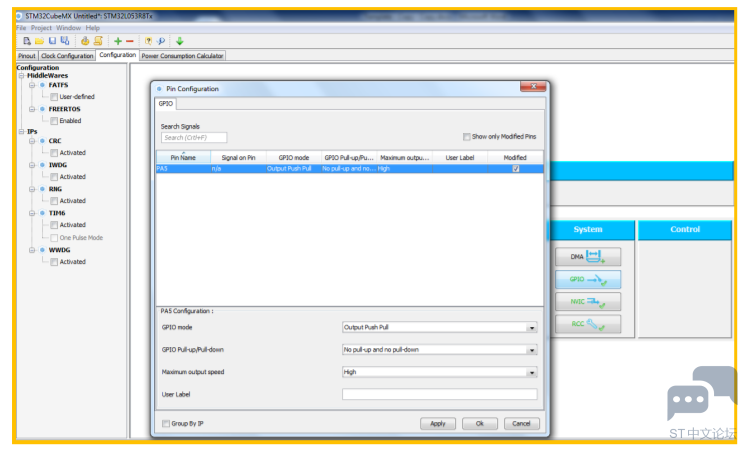
Task: Open the GPIO system configuration button
Action: [x=588, y=279]
